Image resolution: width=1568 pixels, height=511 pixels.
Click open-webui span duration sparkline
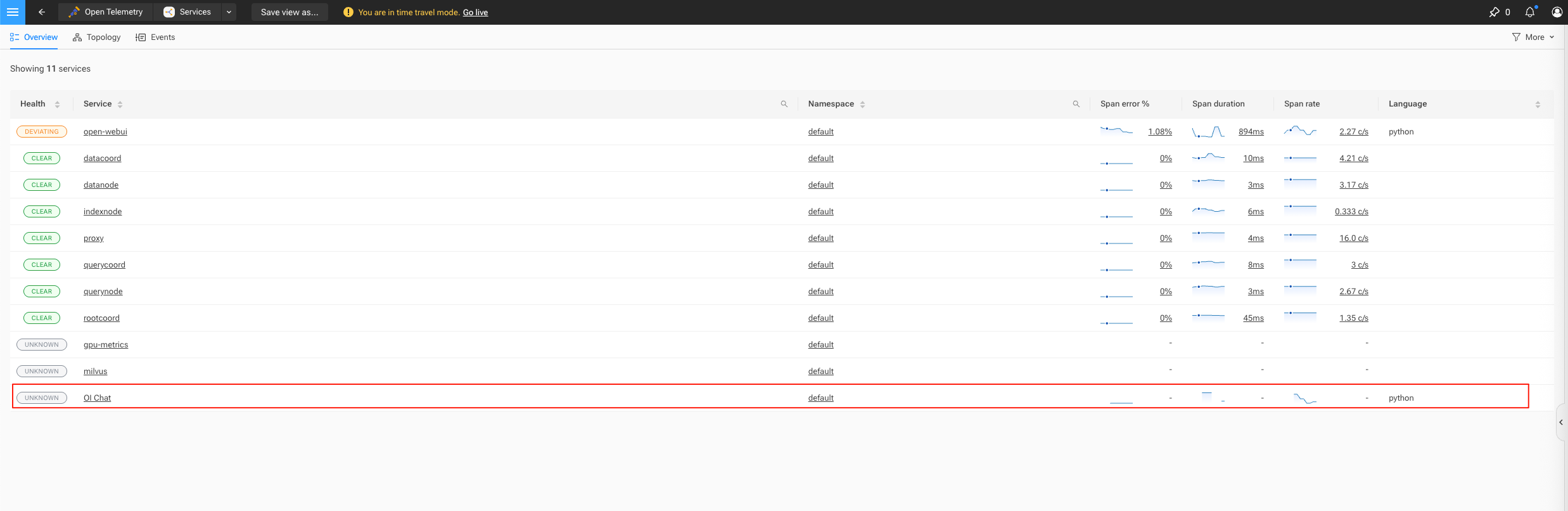[1208, 132]
